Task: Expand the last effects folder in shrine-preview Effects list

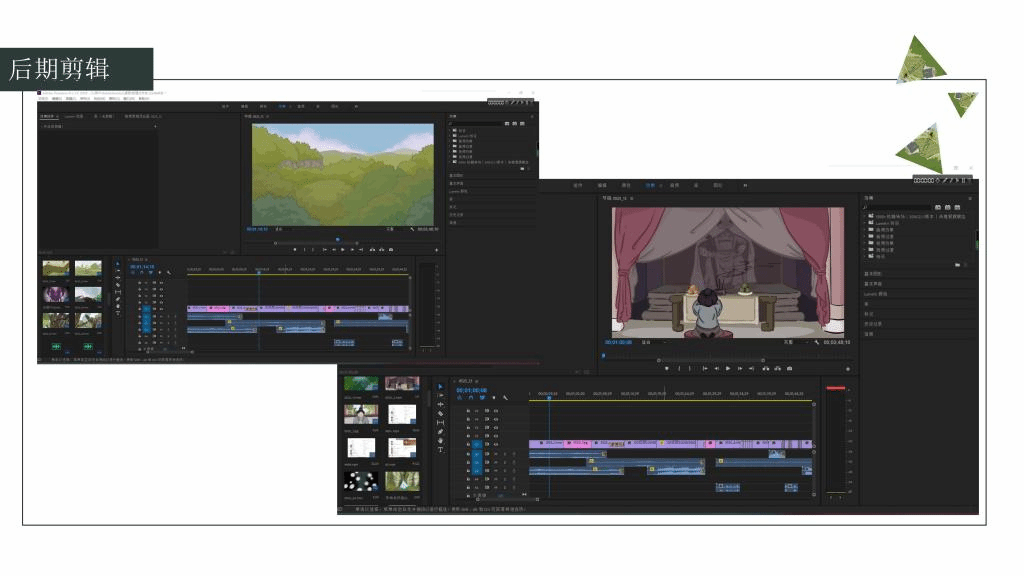Action: (864, 256)
